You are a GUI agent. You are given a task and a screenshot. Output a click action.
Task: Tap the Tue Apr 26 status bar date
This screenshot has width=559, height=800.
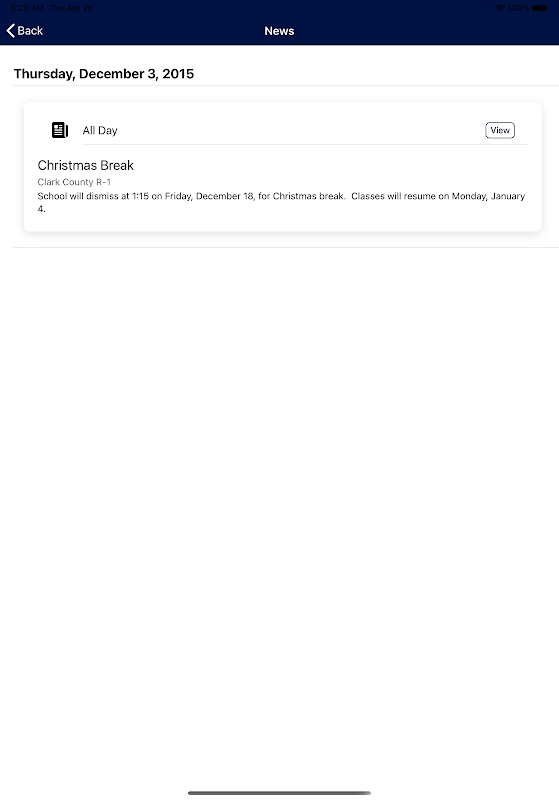tap(72, 8)
